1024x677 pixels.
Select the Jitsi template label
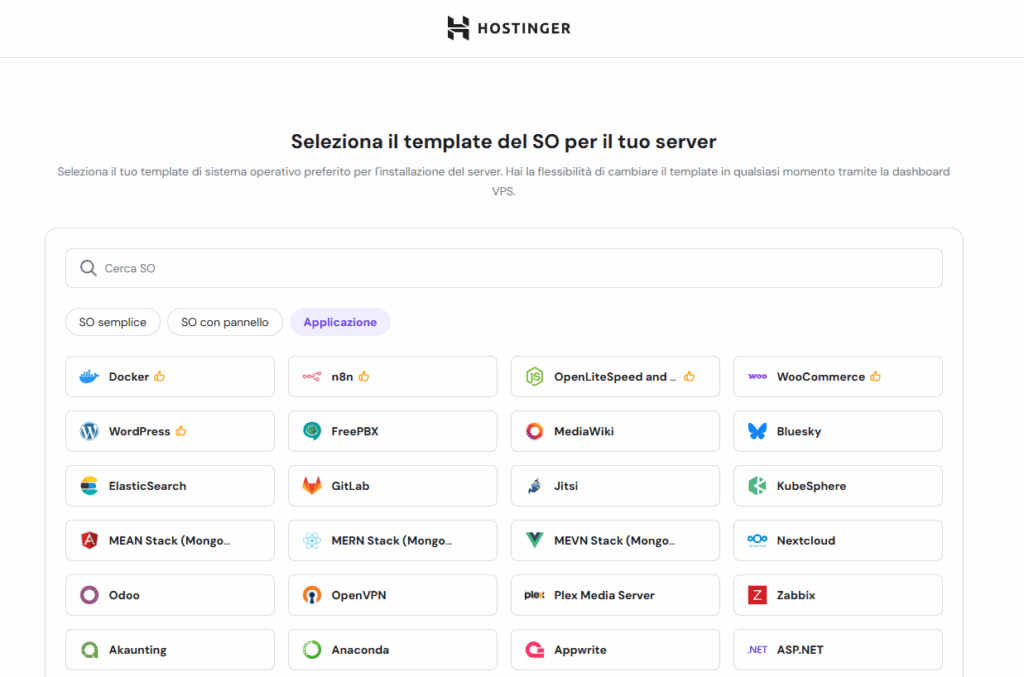coord(566,486)
